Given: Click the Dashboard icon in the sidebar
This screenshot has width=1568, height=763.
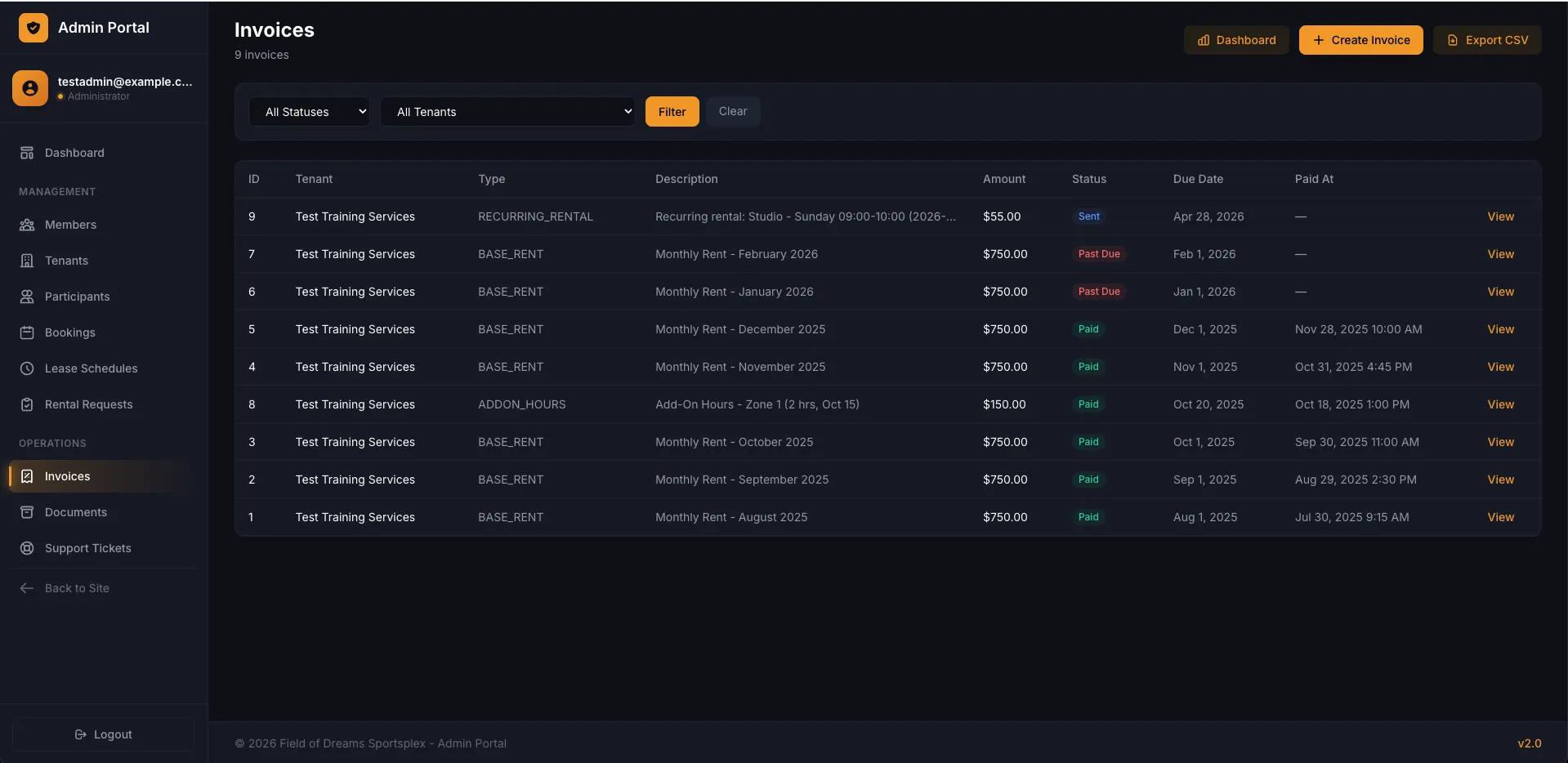Looking at the screenshot, I should click(x=28, y=153).
